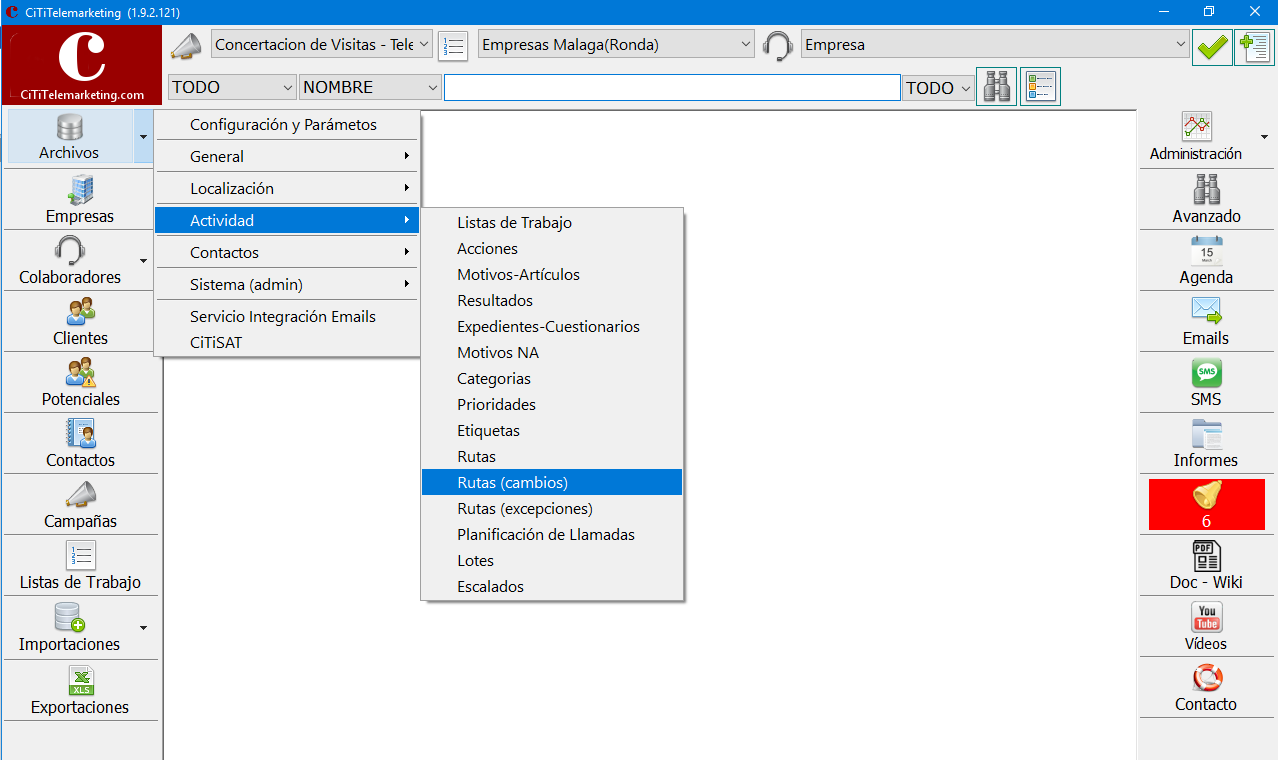
Task: Open the Exportaciones XLS section
Action: pyautogui.click(x=80, y=690)
